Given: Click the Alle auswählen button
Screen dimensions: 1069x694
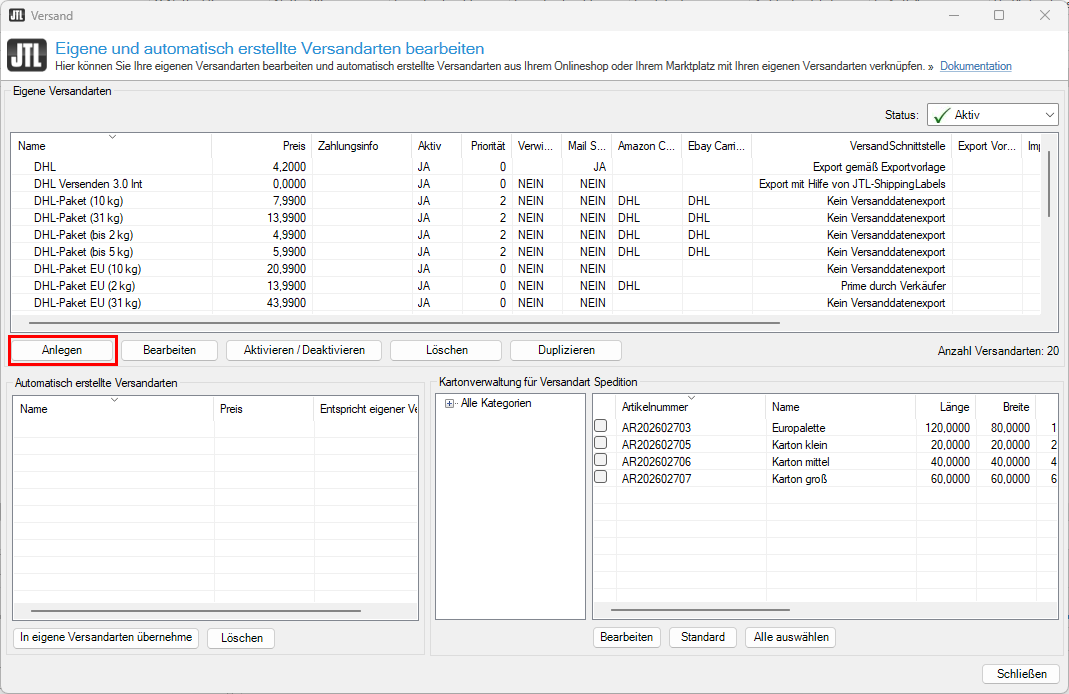Looking at the screenshot, I should [x=789, y=637].
